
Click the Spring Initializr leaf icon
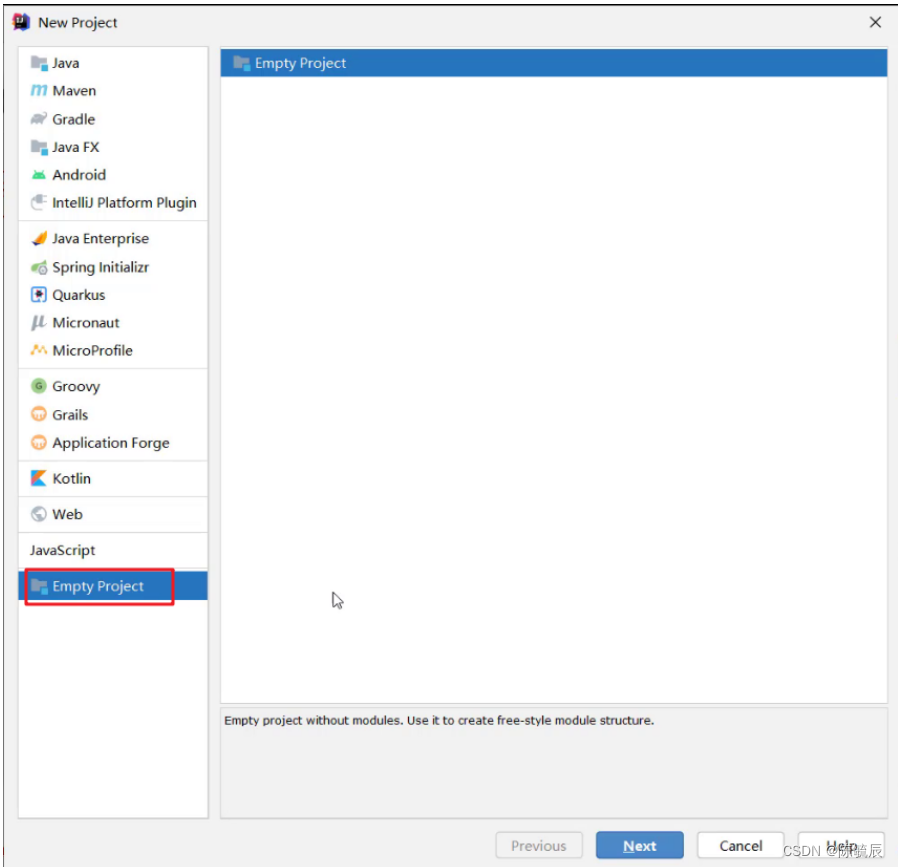tap(39, 267)
